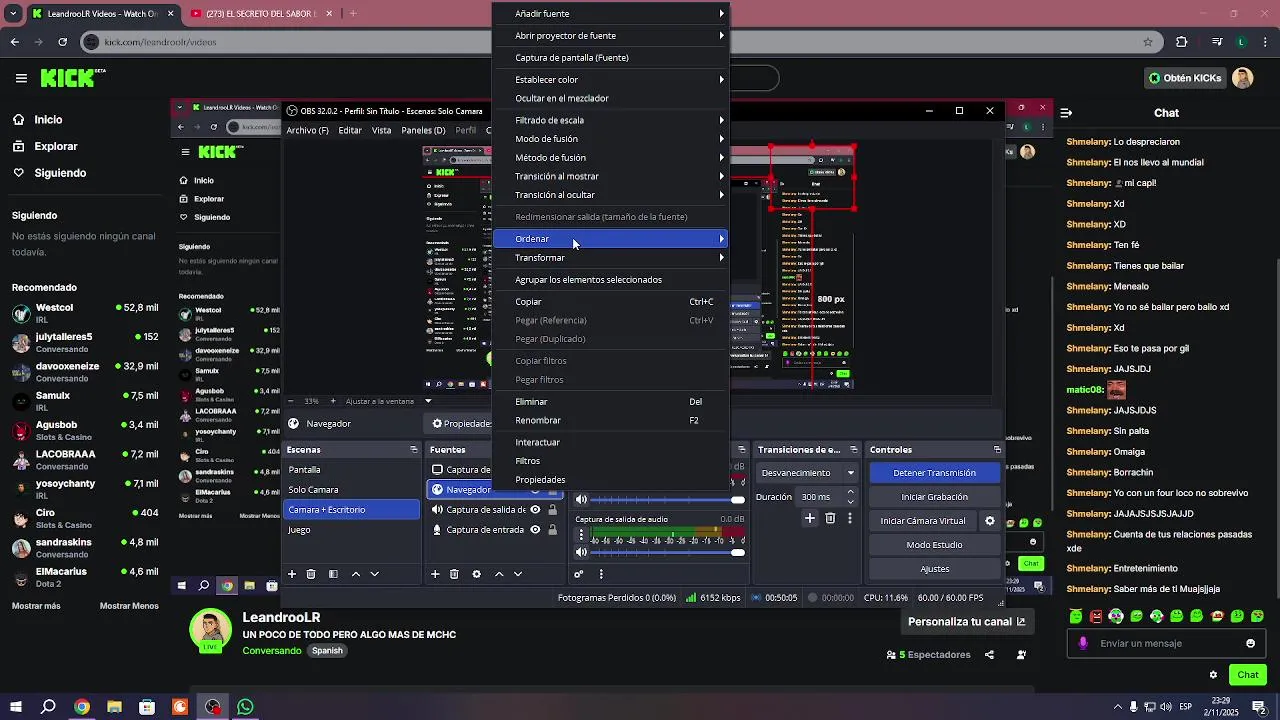This screenshot has height=720, width=1280.
Task: Move scene up arrow in Escenas toolbar
Action: coord(355,574)
